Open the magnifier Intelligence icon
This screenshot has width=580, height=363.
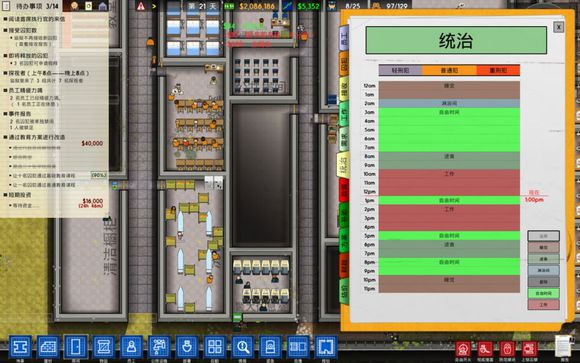pyautogui.click(x=243, y=347)
